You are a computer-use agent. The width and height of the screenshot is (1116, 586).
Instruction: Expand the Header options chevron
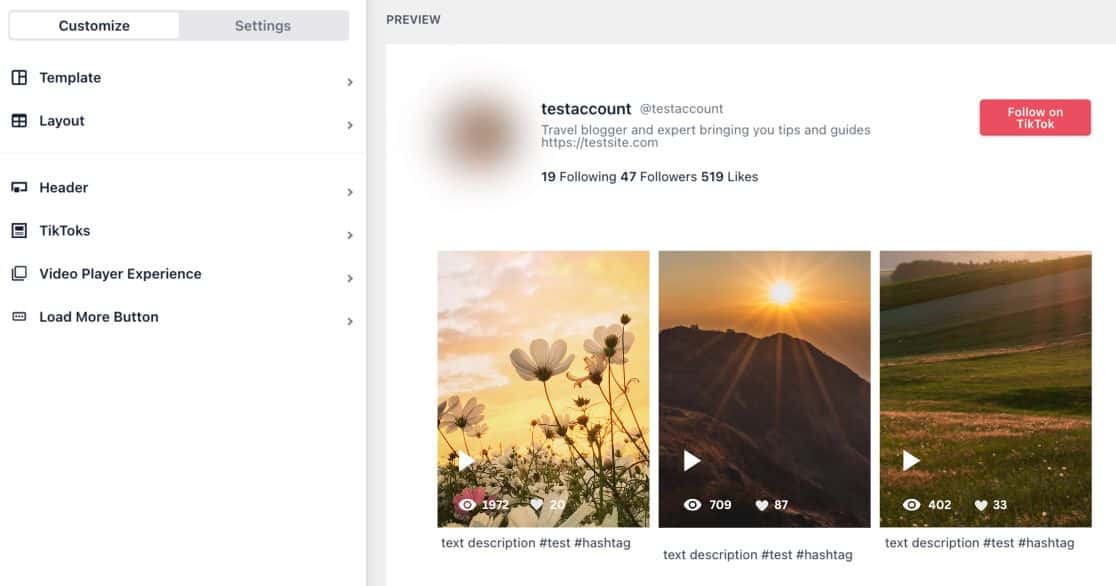point(350,191)
